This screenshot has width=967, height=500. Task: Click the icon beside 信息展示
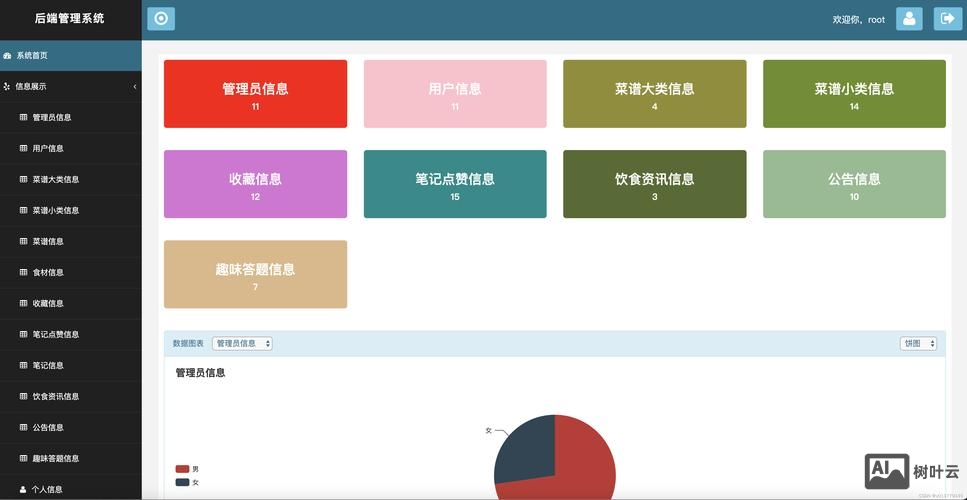[7, 86]
